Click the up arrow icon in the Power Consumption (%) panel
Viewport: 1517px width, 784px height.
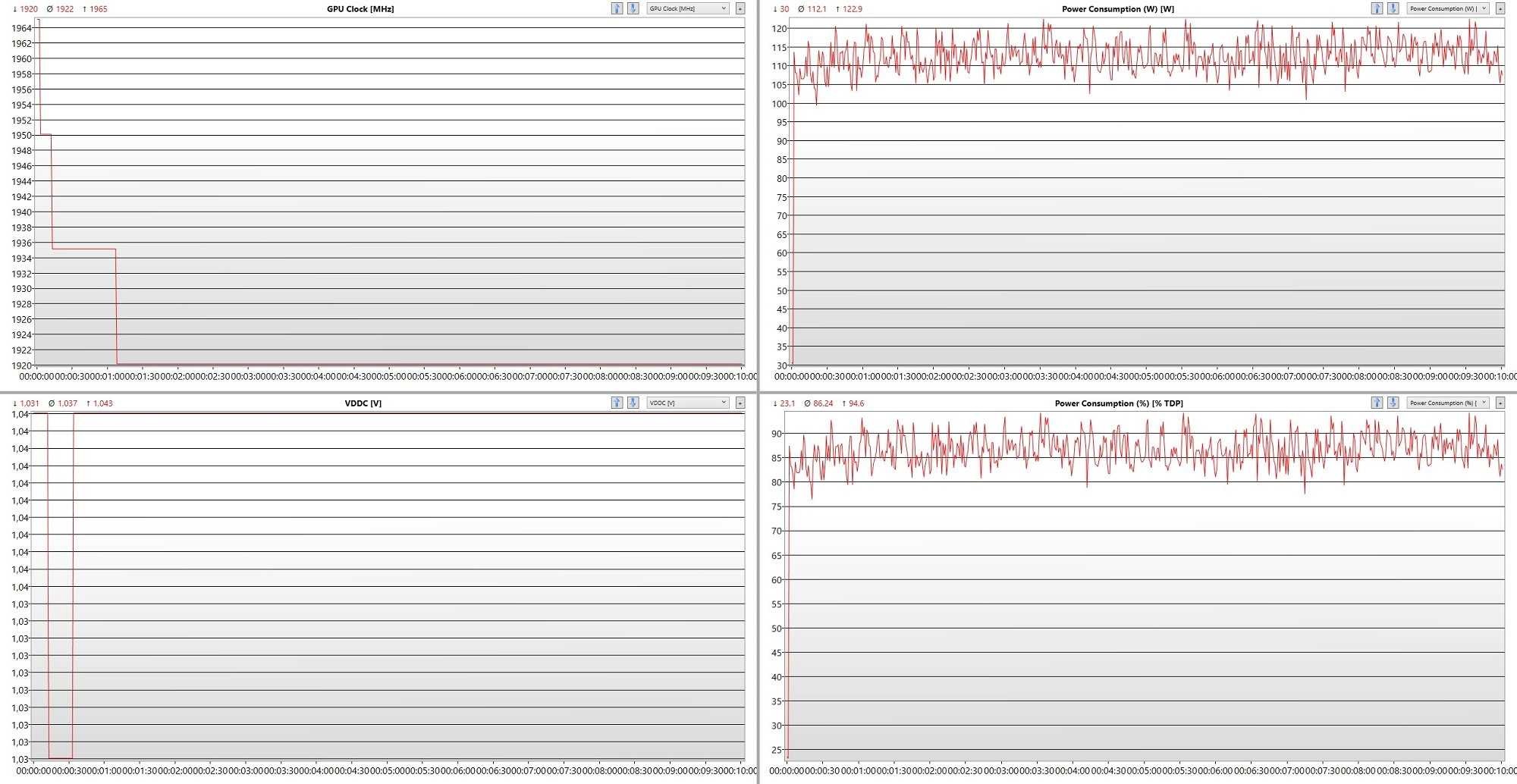coord(1377,403)
